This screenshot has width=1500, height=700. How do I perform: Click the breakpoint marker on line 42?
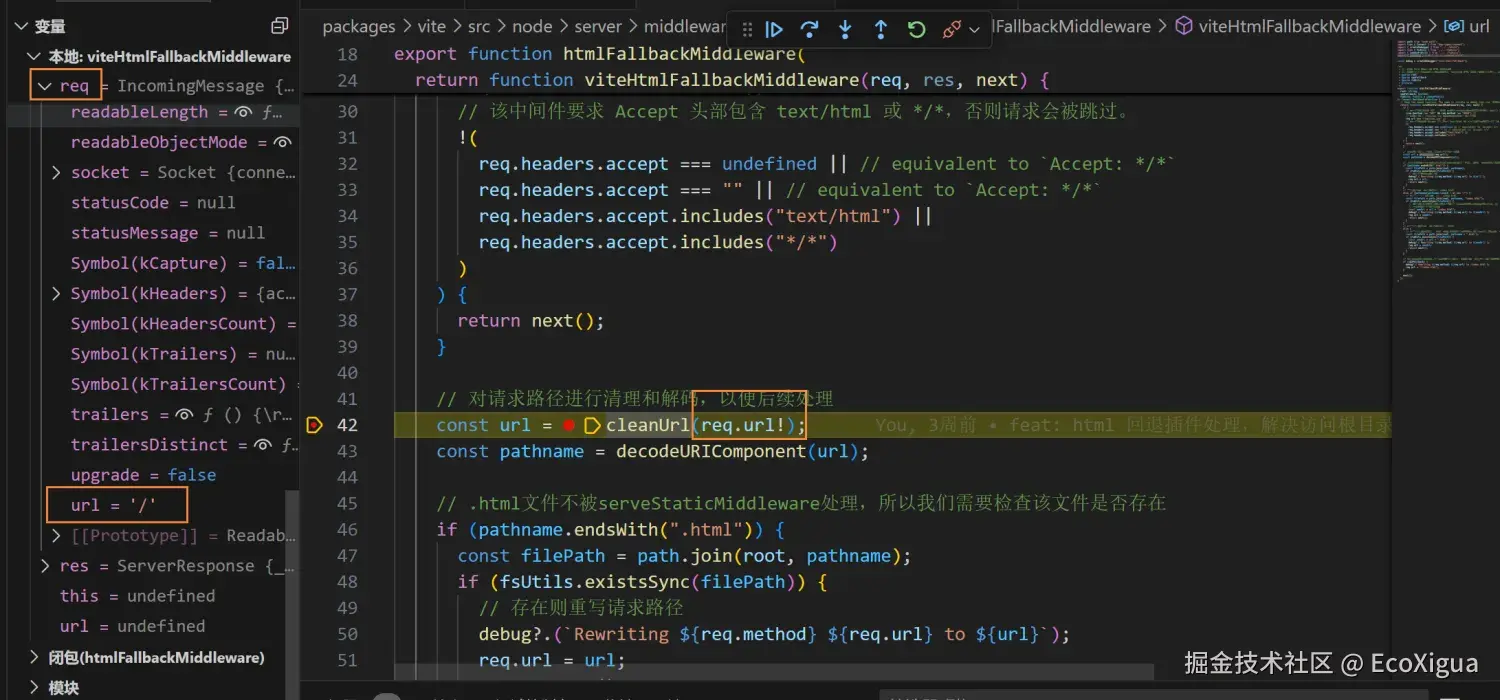pyautogui.click(x=314, y=425)
